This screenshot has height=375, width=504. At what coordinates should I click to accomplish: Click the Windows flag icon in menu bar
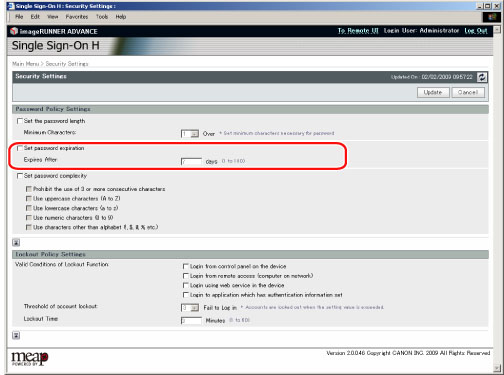tap(492, 17)
